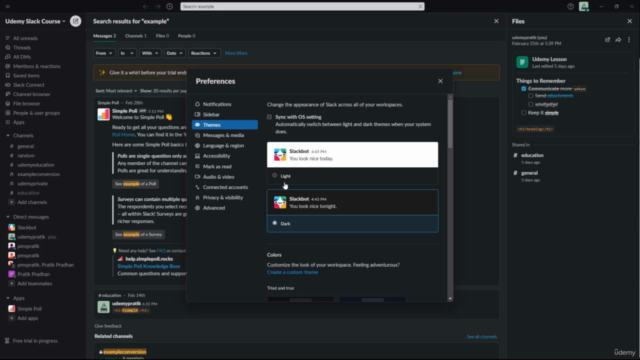The image size is (640, 360).
Task: Click the share file arrow icon
Action: [618, 40]
